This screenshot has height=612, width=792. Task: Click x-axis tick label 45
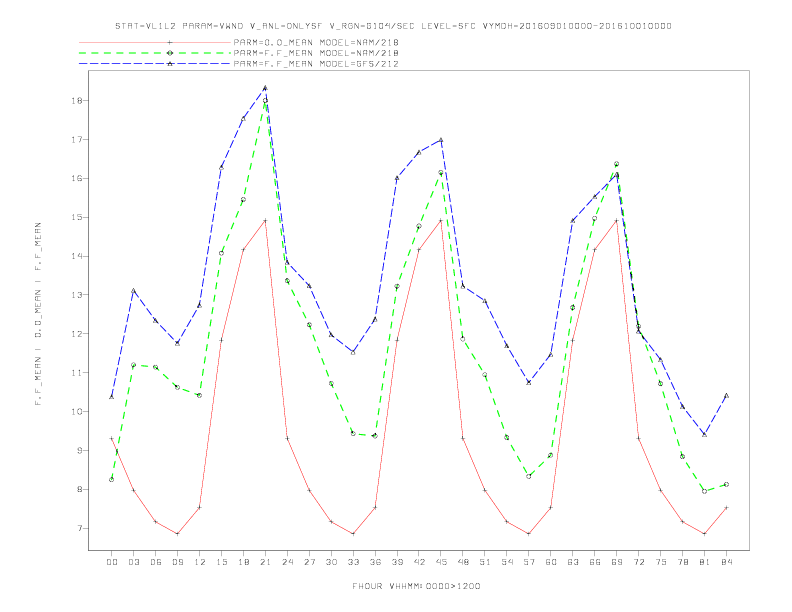(x=441, y=562)
